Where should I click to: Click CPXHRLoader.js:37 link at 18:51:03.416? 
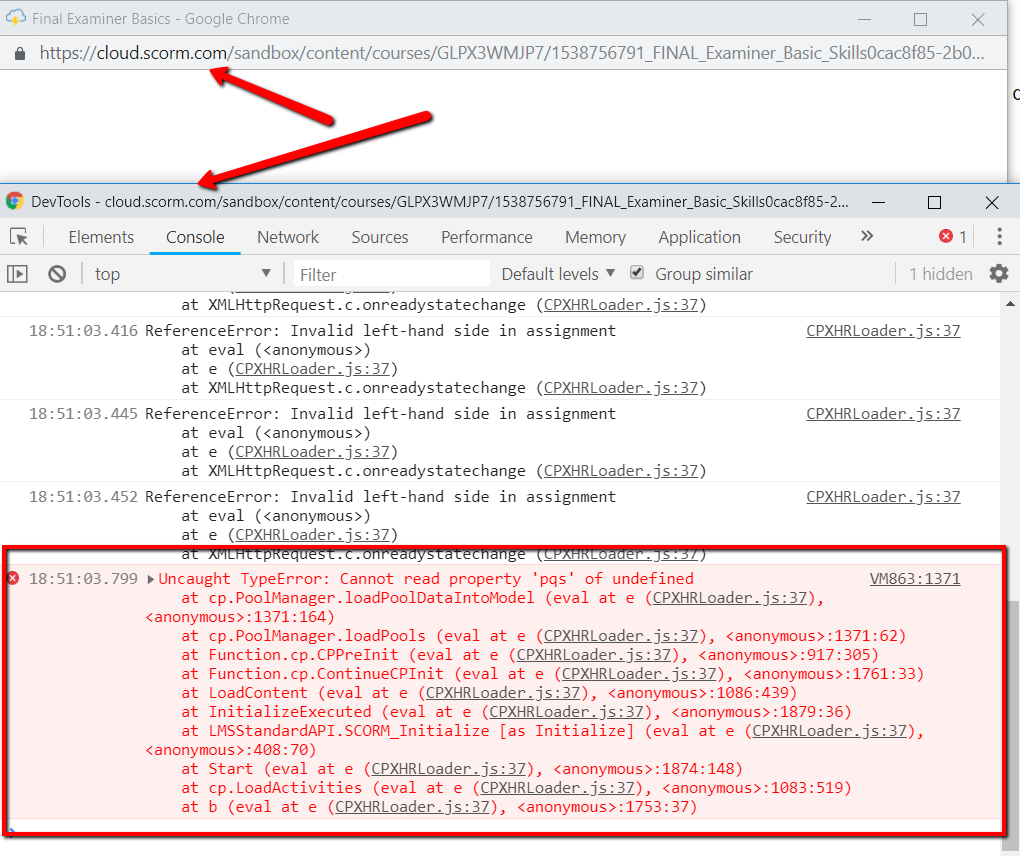(883, 331)
